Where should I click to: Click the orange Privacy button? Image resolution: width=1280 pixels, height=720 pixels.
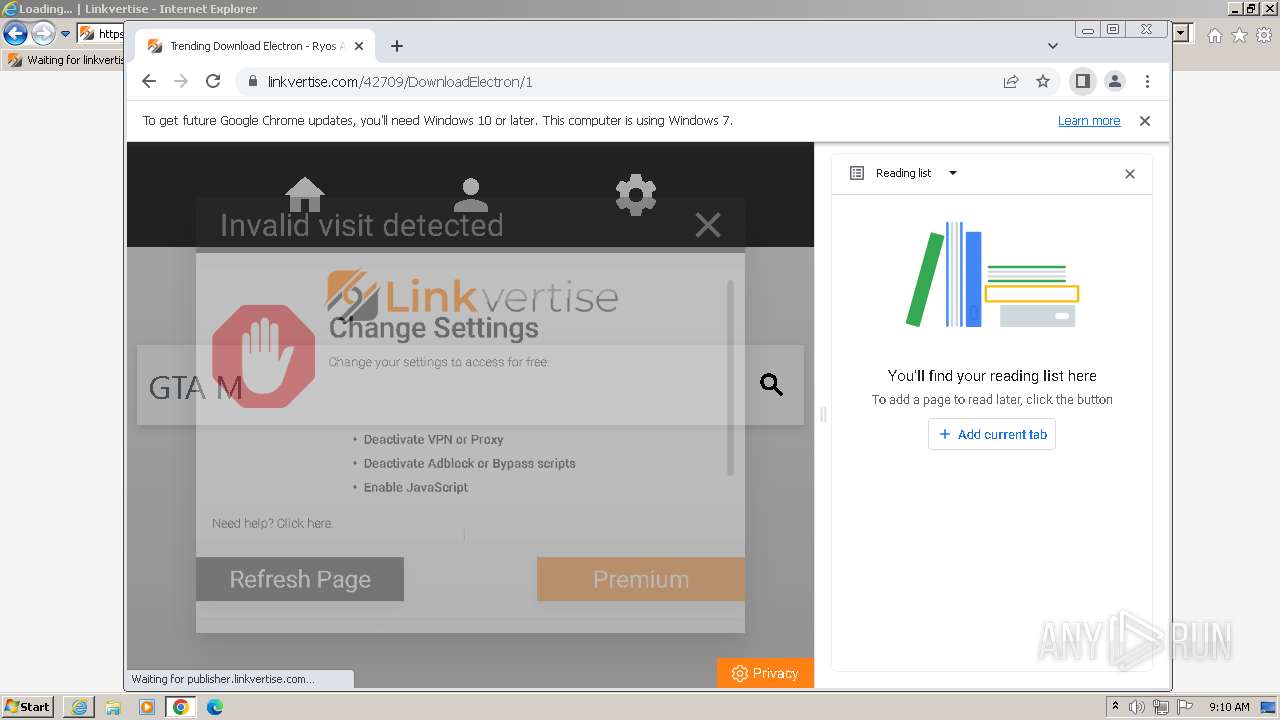765,673
